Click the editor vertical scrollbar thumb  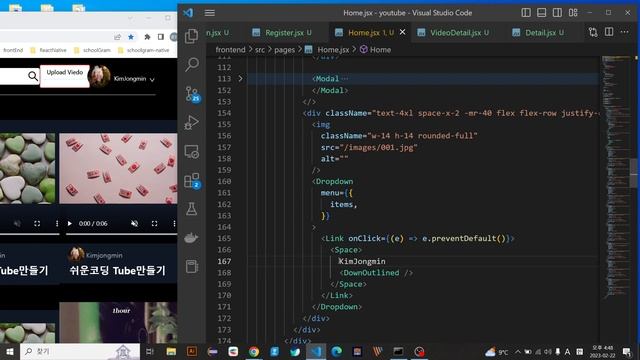(634, 172)
